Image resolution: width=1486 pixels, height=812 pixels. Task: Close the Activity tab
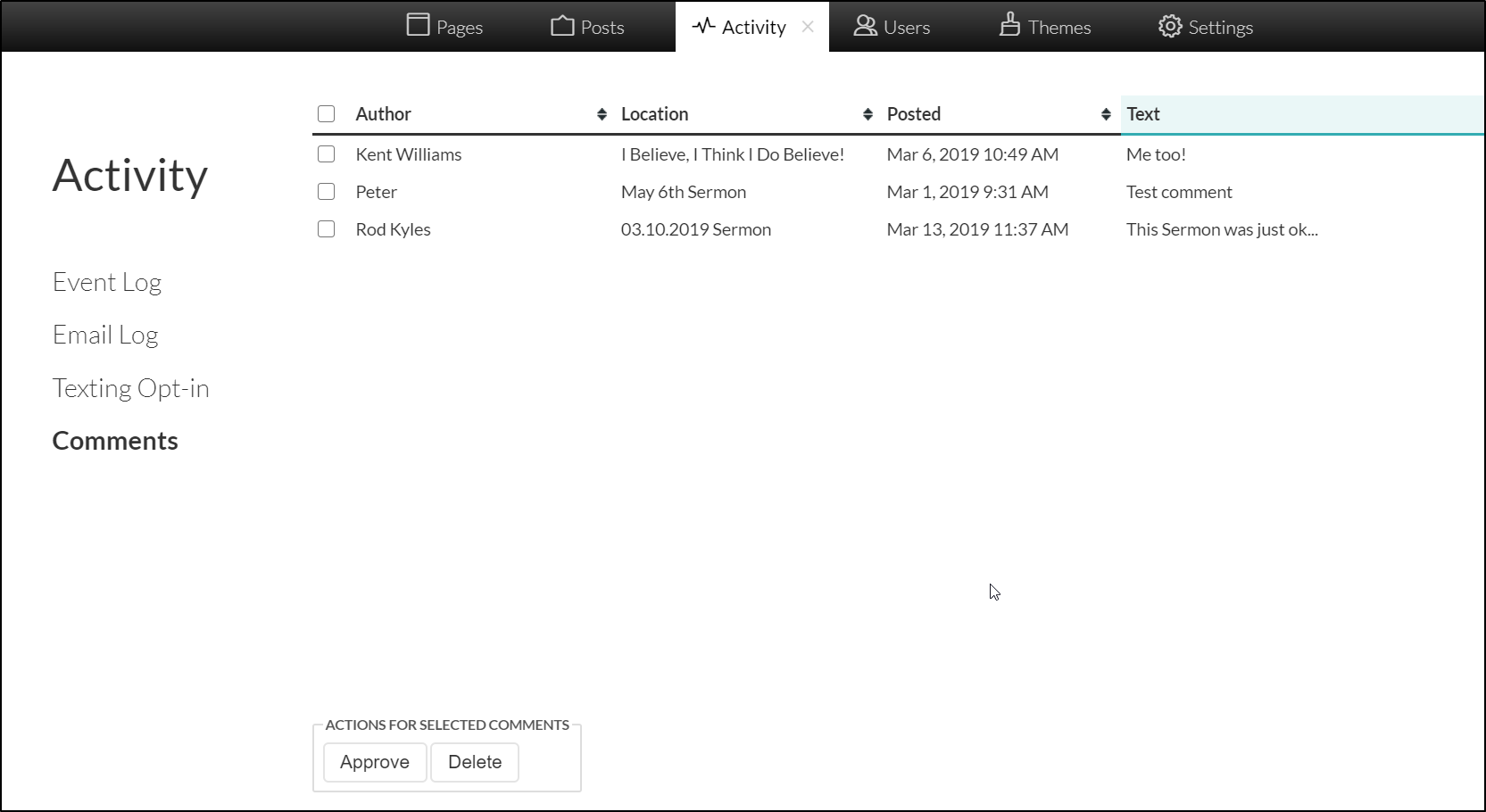(808, 27)
